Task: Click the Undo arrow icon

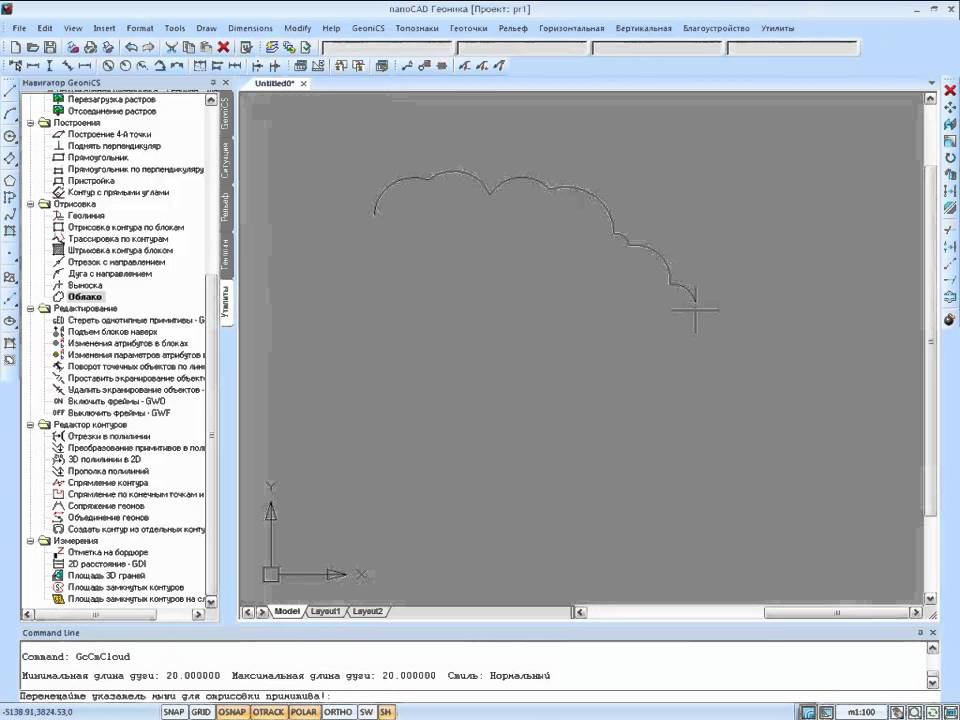Action: coord(131,47)
